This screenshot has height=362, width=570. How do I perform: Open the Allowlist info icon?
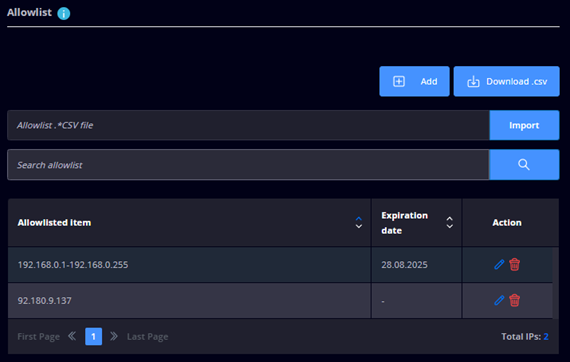coord(64,14)
